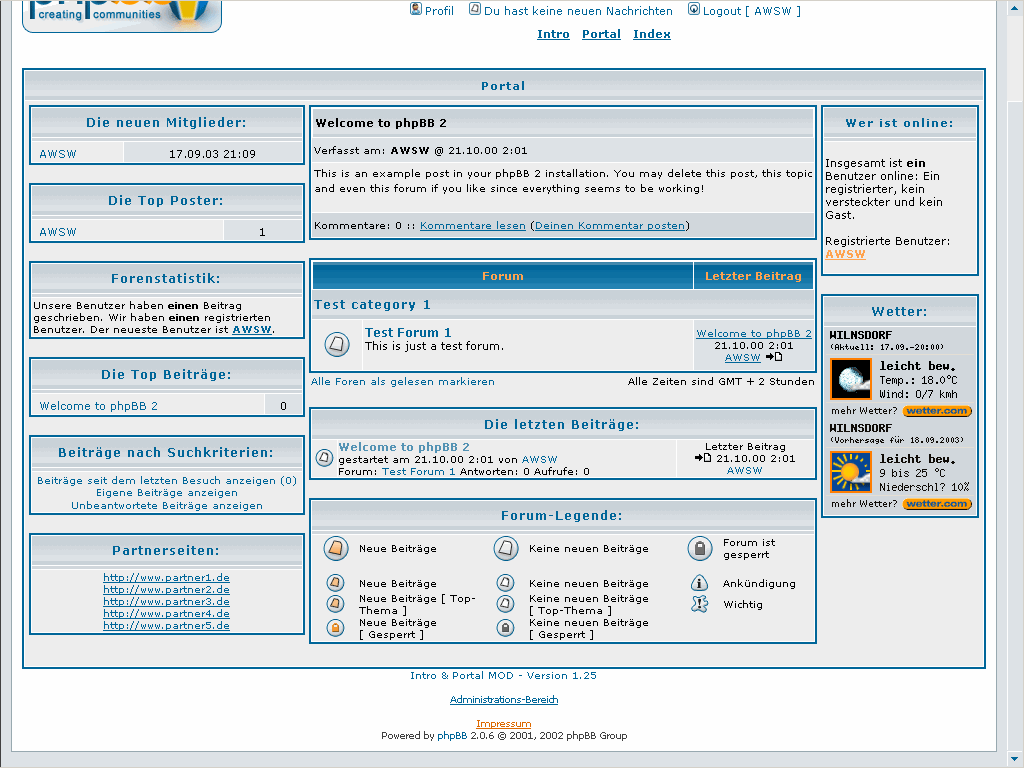
Task: Click the private messages icon in header
Action: (475, 10)
